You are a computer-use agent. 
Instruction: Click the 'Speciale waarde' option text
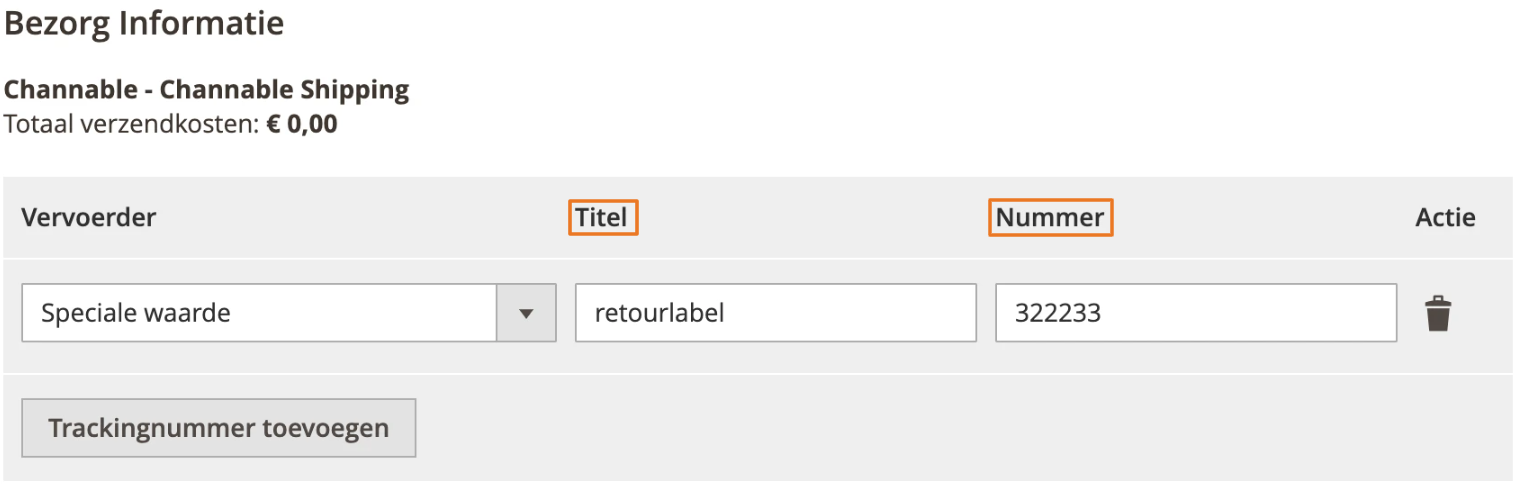135,313
